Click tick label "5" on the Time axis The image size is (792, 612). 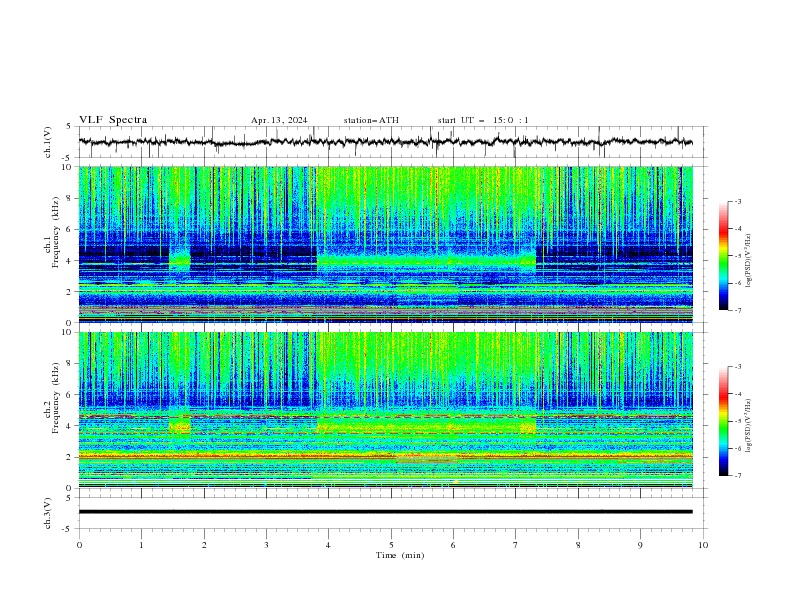tap(391, 545)
